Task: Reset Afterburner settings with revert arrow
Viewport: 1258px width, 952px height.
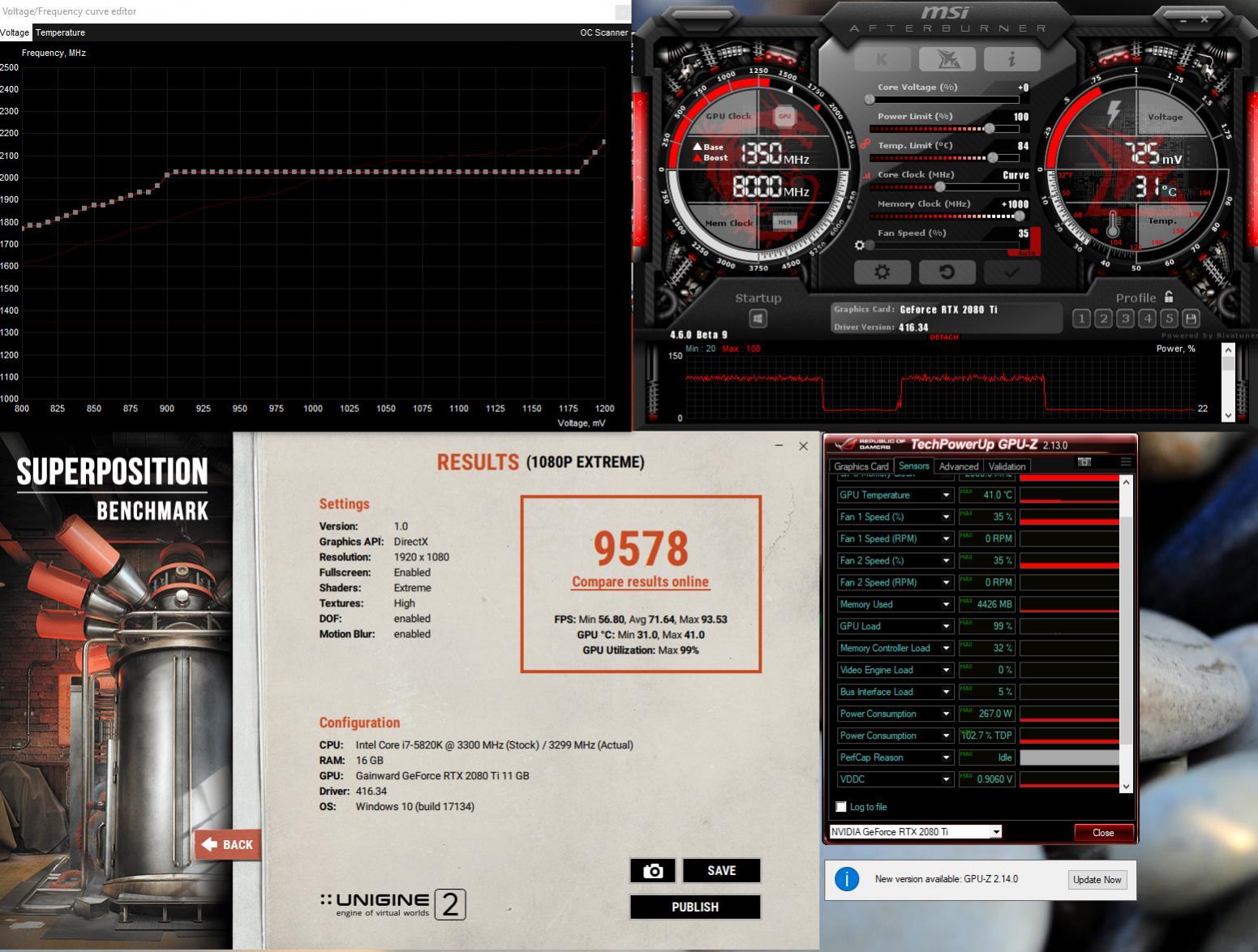Action: (x=947, y=272)
